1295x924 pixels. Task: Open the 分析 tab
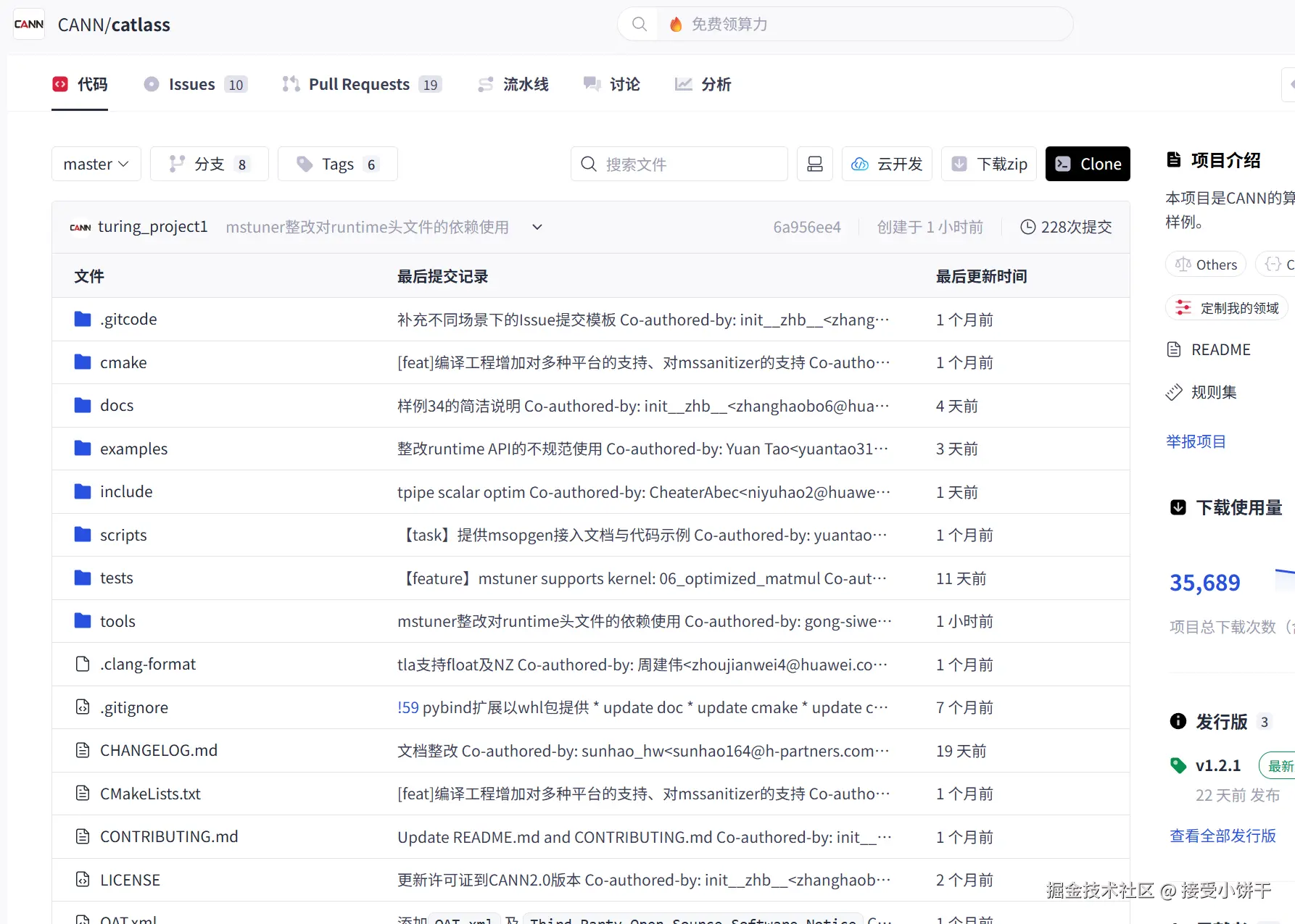coord(703,84)
